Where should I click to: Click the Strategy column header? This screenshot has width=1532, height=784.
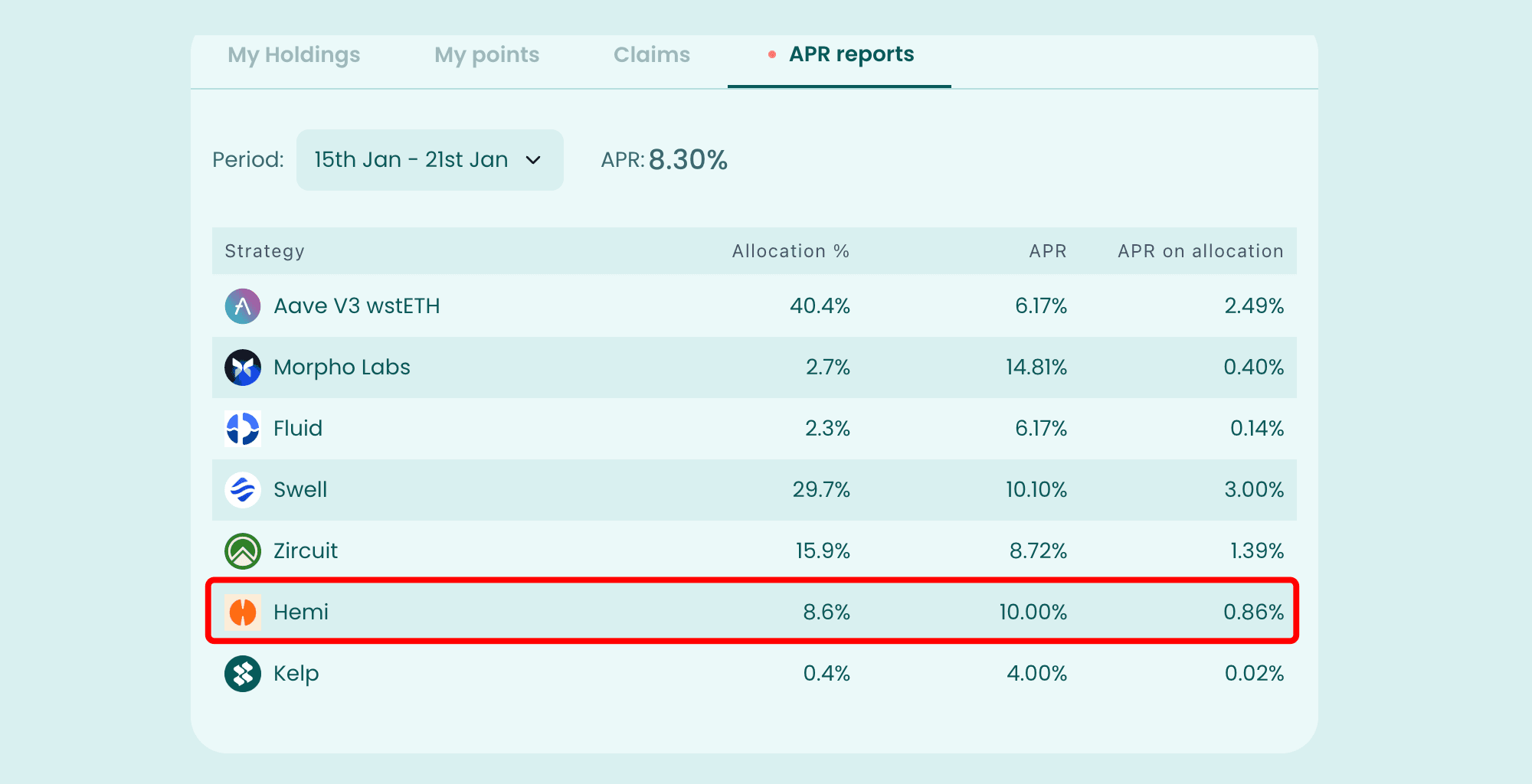pyautogui.click(x=264, y=251)
